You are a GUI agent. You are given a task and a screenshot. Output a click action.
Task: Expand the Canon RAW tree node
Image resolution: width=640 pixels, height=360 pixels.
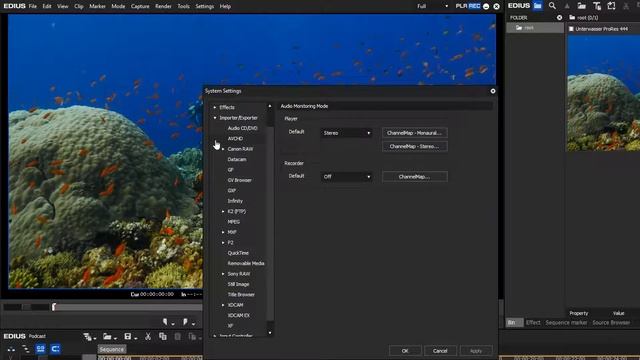coord(223,149)
